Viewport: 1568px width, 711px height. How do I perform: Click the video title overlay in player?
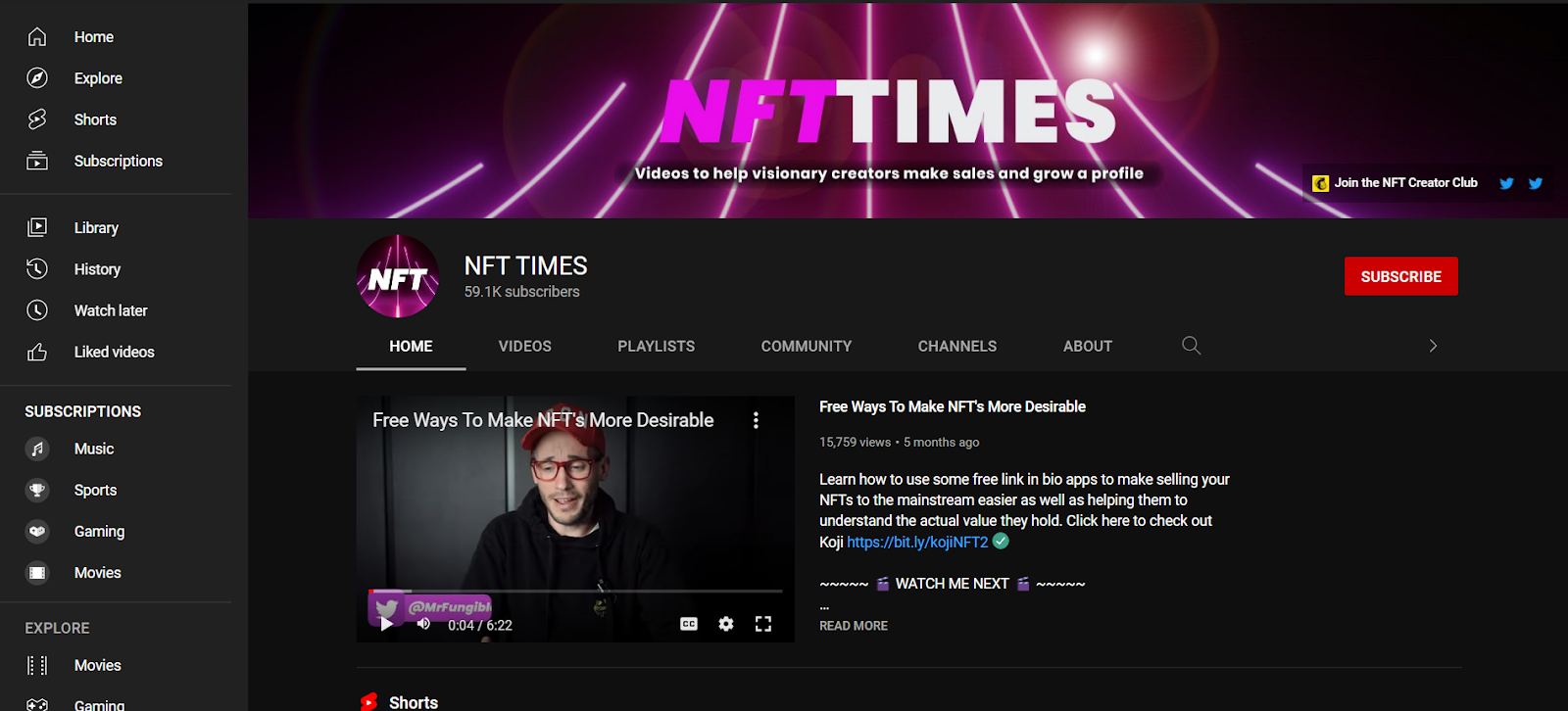point(543,420)
